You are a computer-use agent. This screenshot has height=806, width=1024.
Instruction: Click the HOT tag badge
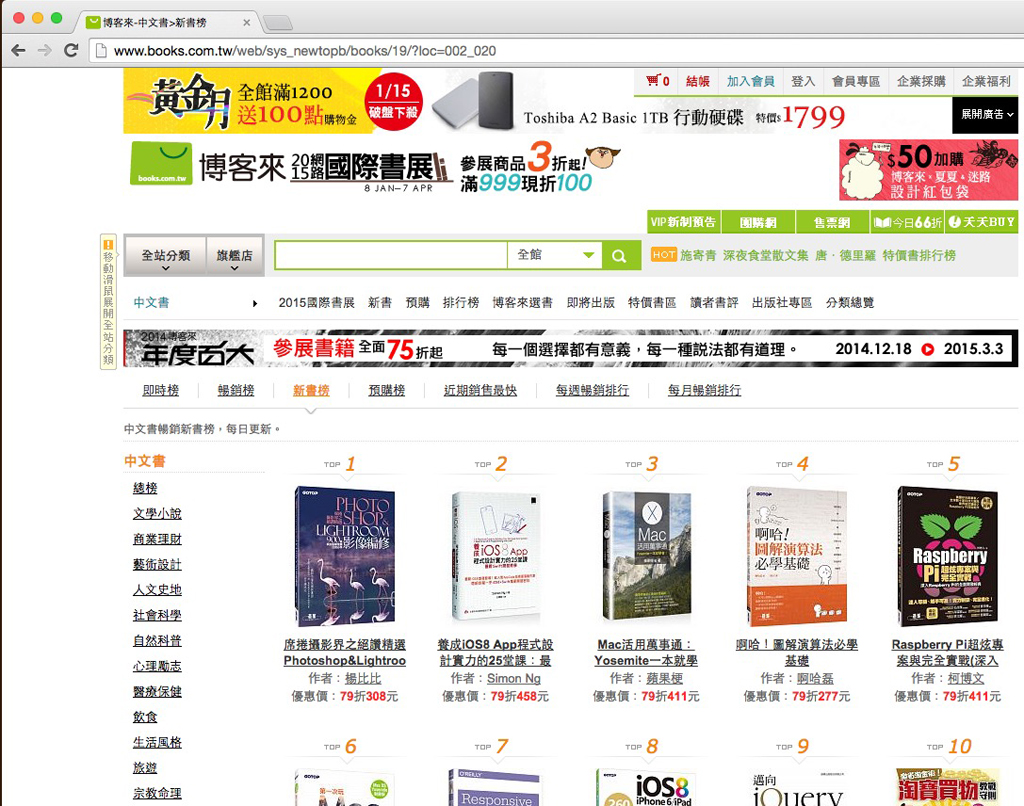pos(664,255)
